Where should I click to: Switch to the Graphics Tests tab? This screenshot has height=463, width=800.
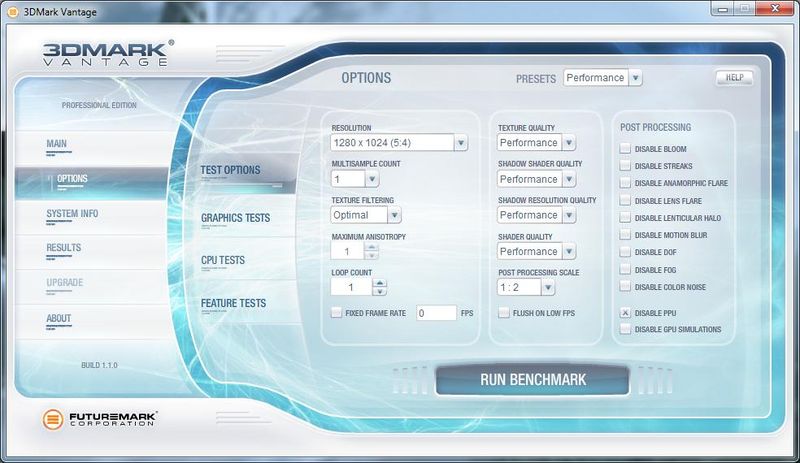(x=235, y=218)
